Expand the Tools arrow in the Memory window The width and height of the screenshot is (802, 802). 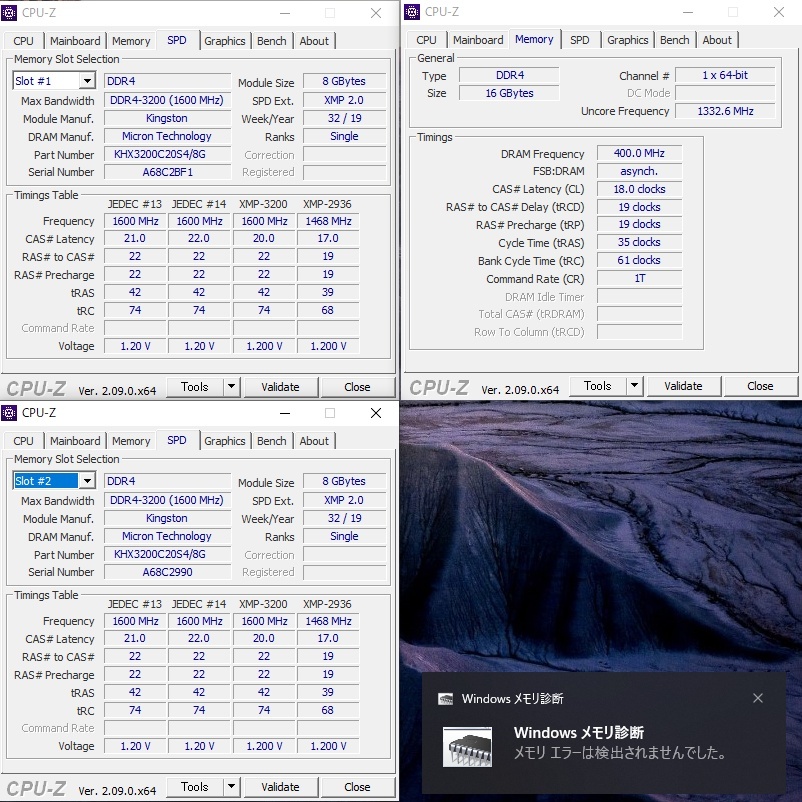pos(634,386)
